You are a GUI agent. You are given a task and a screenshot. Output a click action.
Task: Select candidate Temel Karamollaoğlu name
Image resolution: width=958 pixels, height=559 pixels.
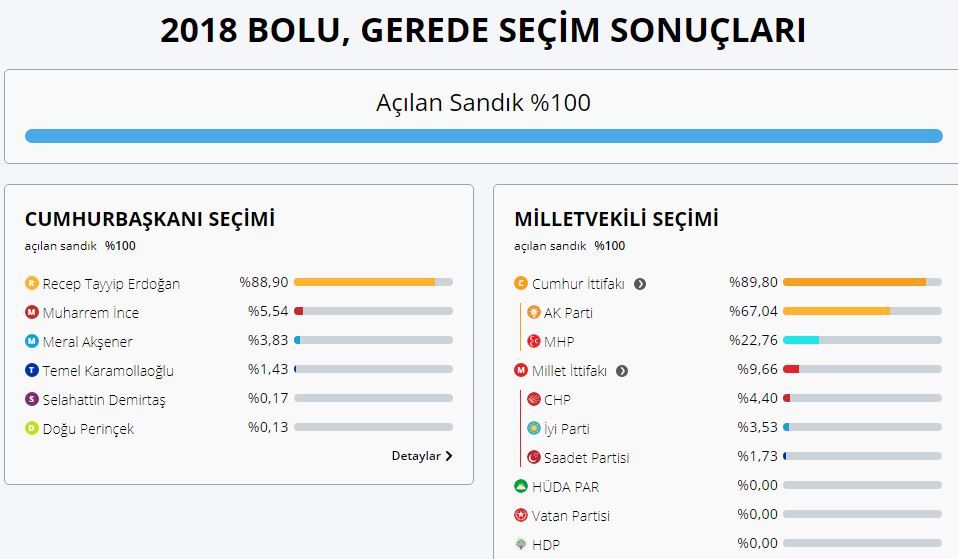(x=108, y=370)
